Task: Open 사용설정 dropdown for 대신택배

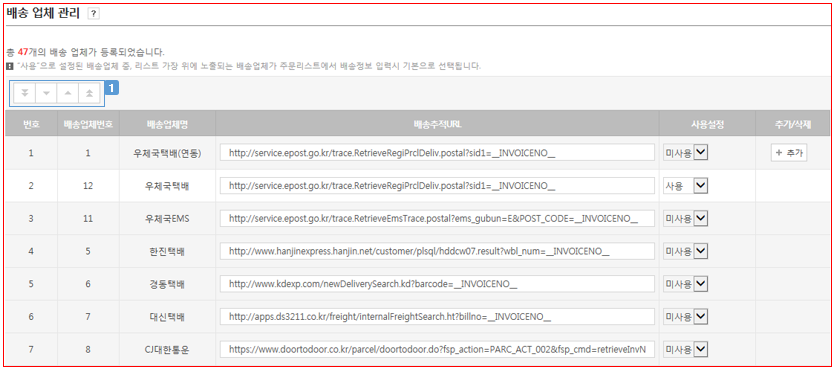Action: click(x=686, y=317)
